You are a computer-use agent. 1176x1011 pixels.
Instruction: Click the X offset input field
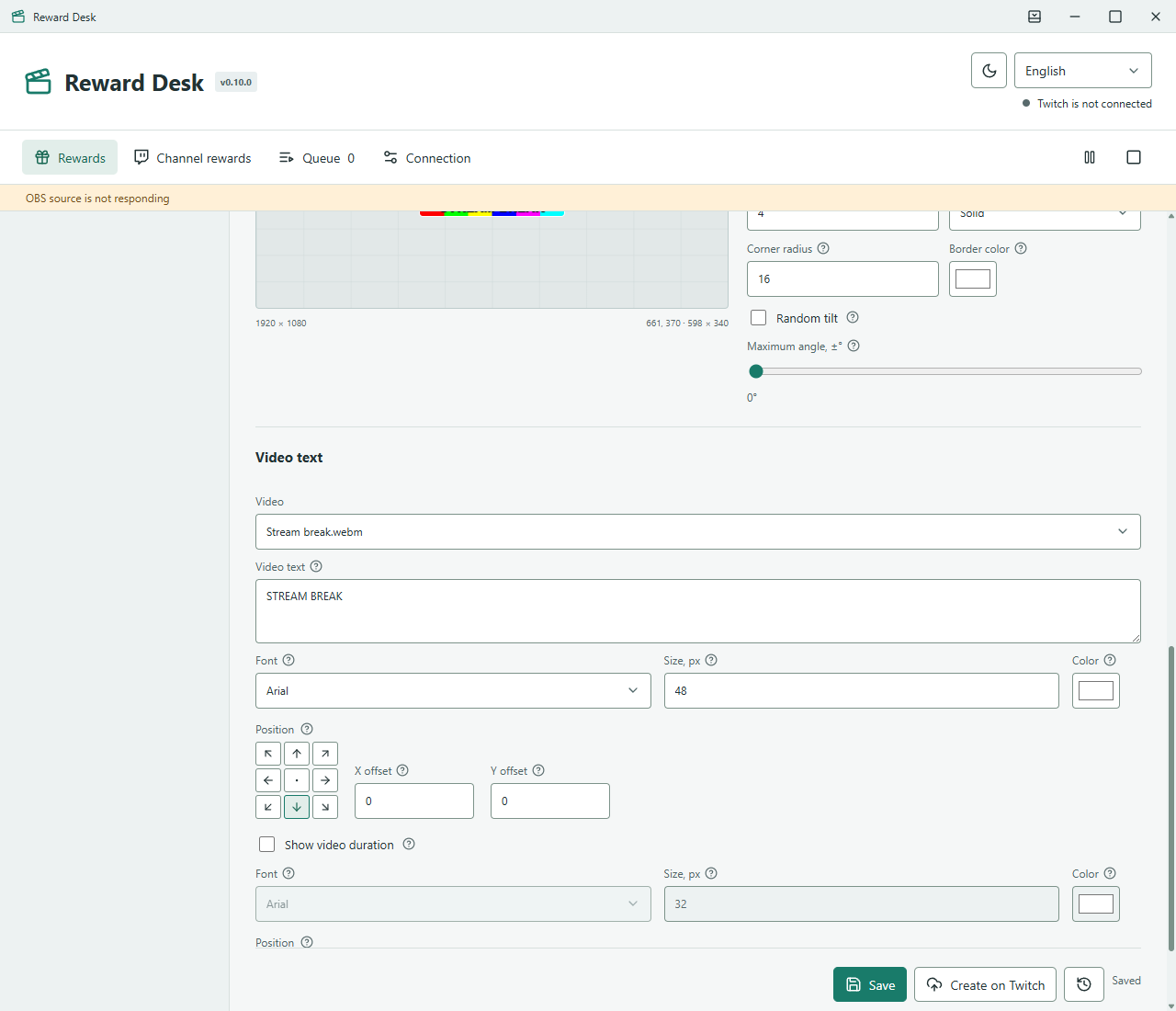[414, 801]
